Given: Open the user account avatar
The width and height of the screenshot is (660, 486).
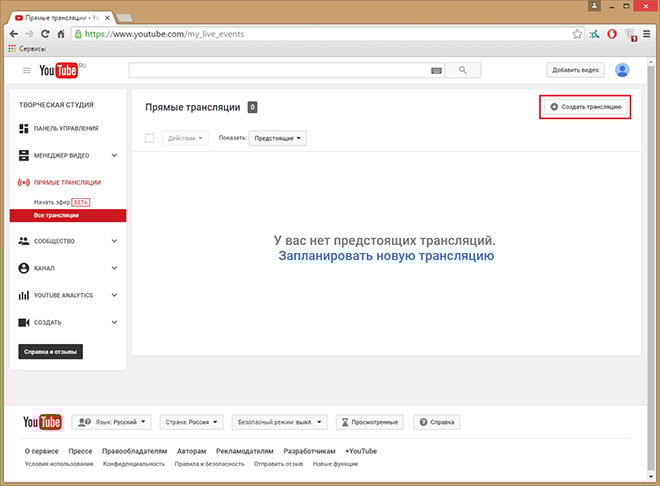Looking at the screenshot, I should [622, 70].
